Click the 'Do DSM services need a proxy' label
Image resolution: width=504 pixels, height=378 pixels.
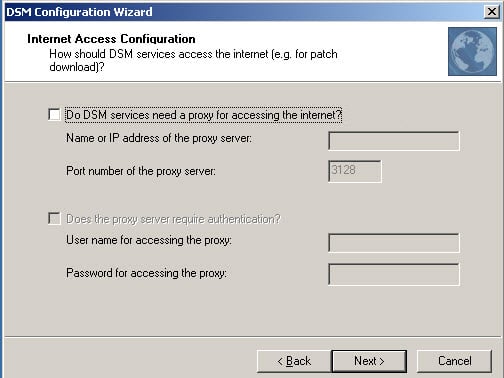[x=204, y=115]
